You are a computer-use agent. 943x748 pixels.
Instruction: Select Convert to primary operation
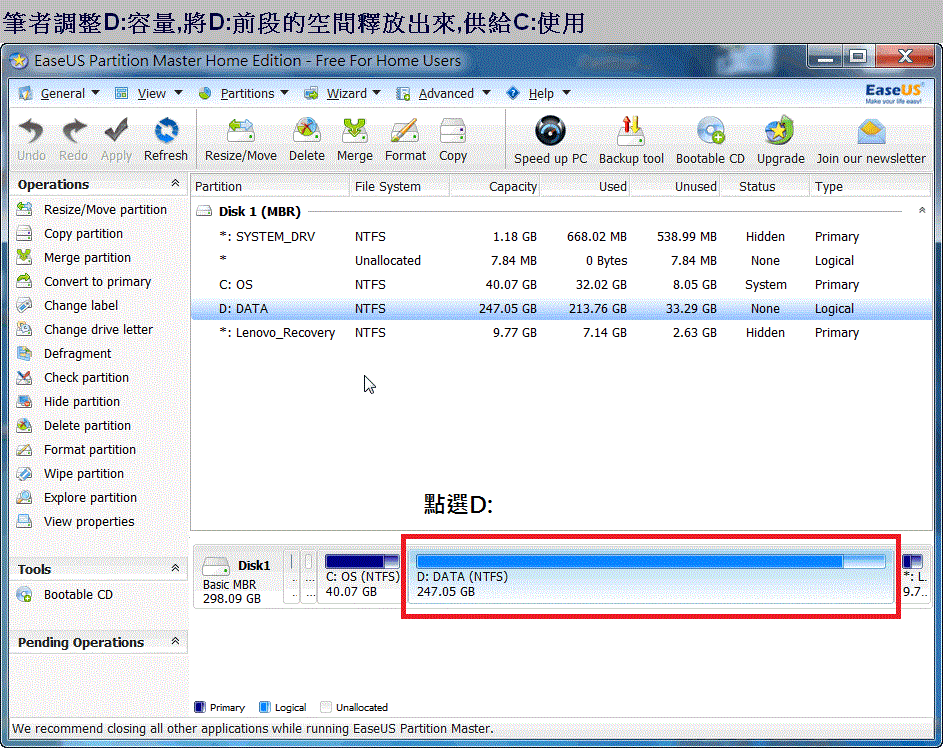pyautogui.click(x=84, y=281)
